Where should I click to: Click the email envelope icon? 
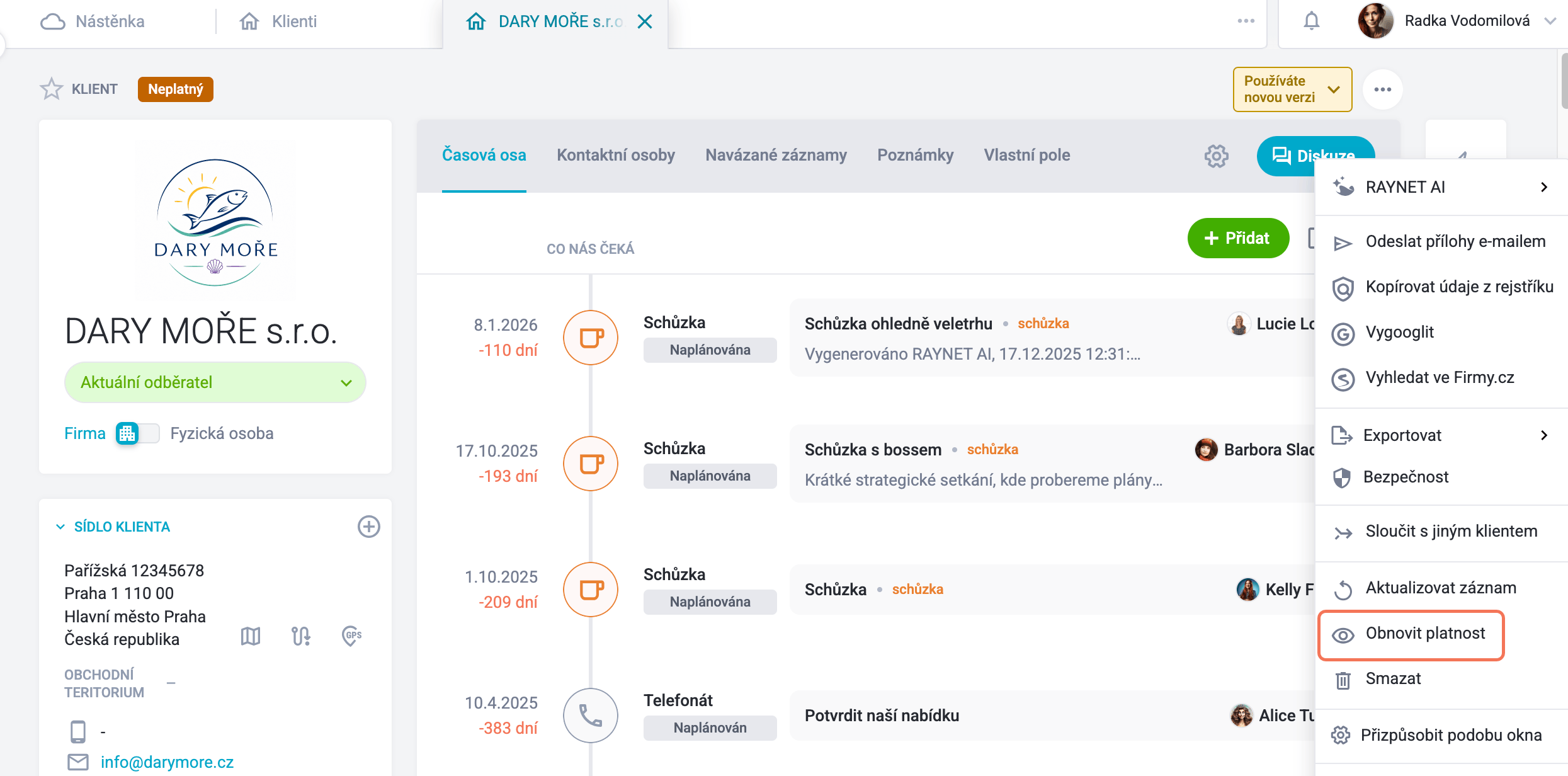tap(78, 762)
